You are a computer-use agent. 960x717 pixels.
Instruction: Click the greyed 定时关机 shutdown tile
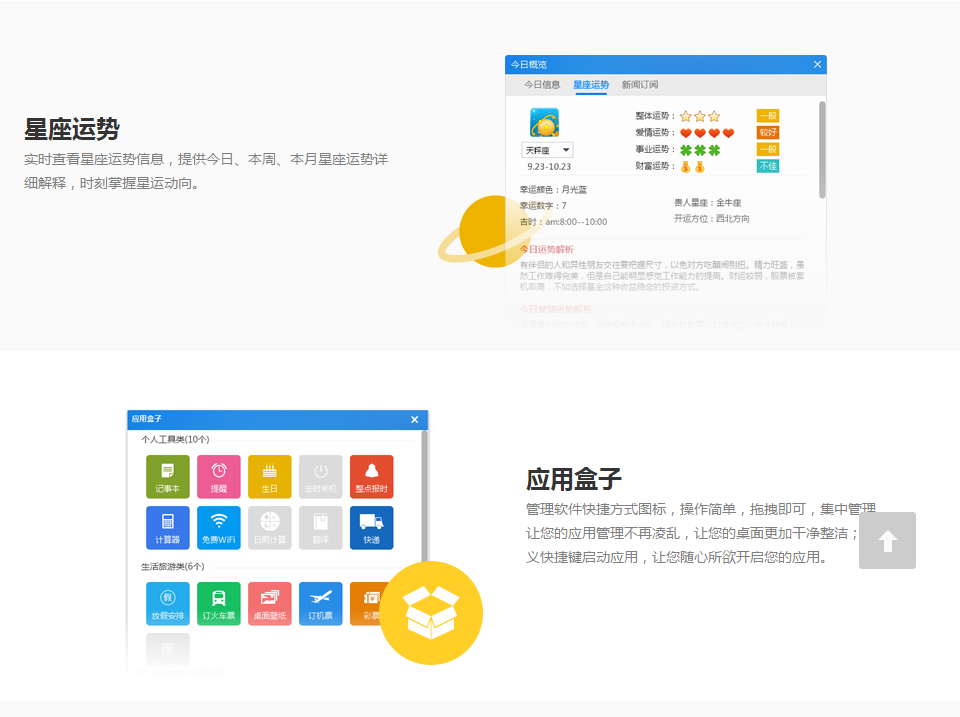click(x=320, y=476)
